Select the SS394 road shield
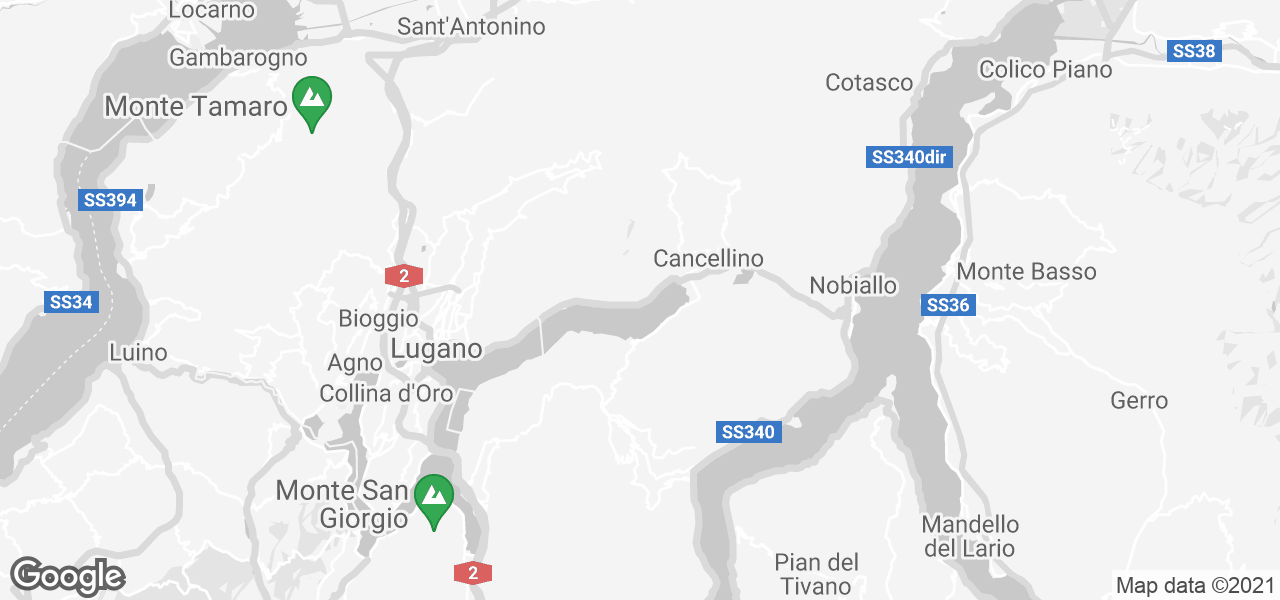Screen dimensions: 1280x600 [x=110, y=200]
